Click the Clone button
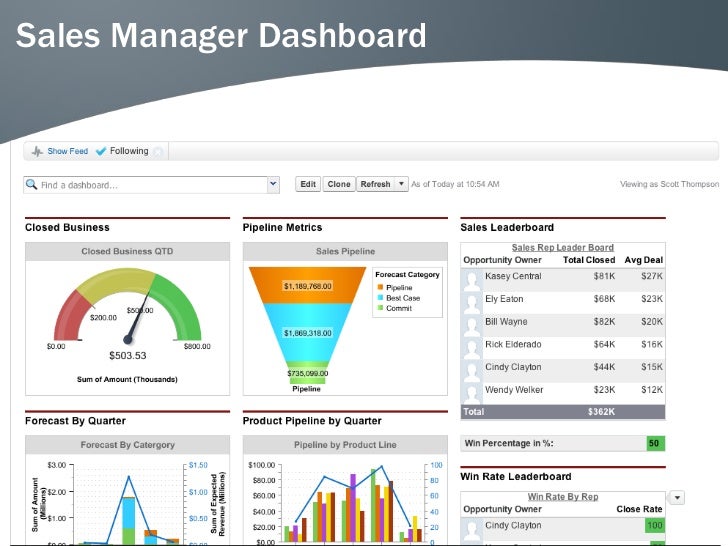The height and width of the screenshot is (546, 728). tap(339, 184)
